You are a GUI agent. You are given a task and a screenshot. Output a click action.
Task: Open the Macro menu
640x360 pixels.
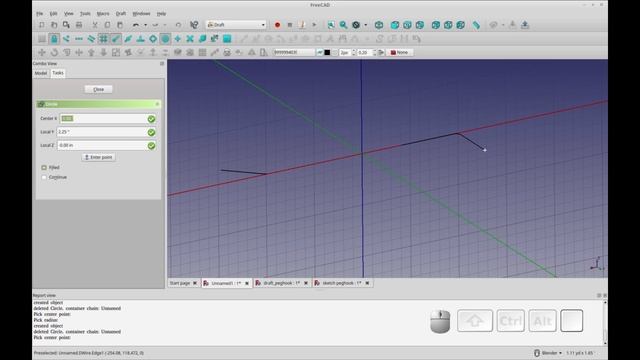103,13
